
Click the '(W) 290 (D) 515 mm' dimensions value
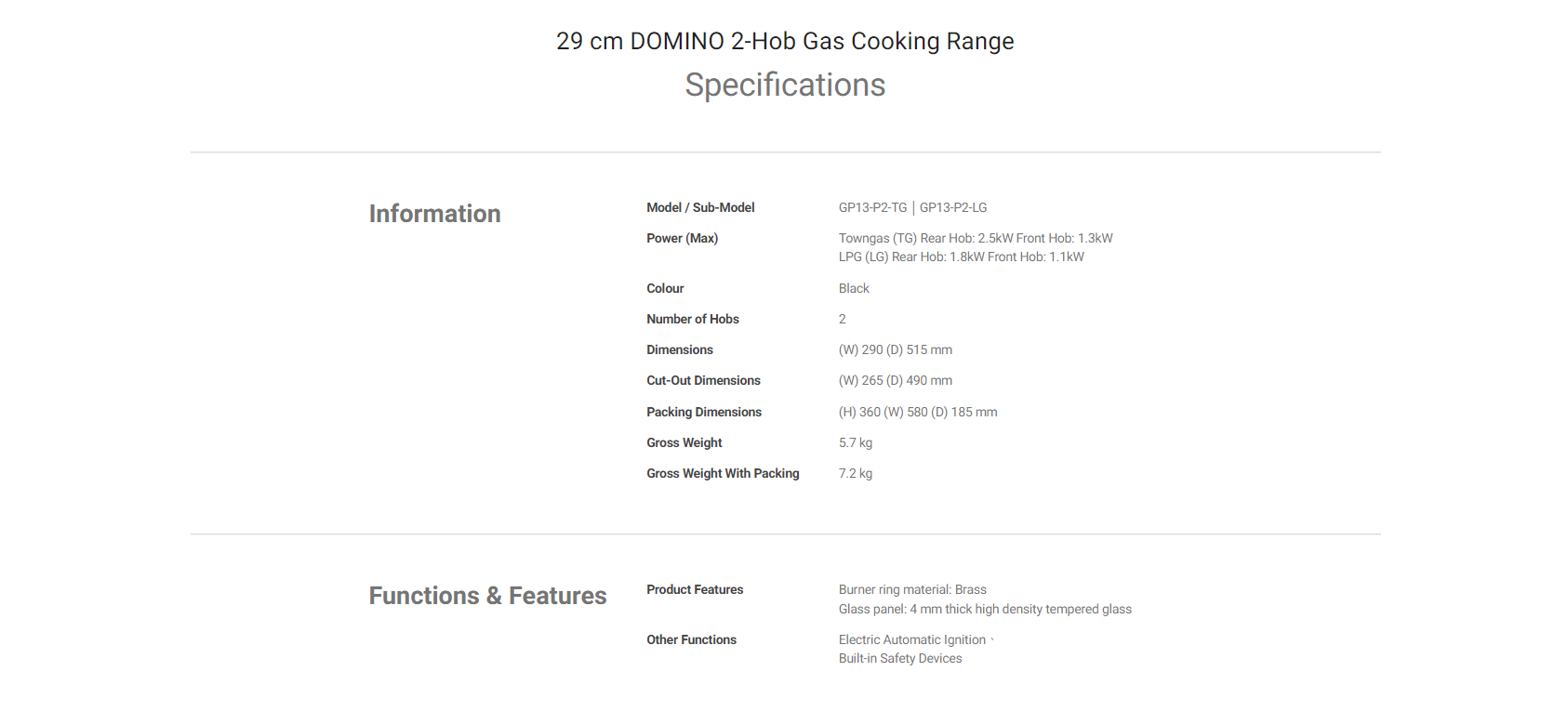pos(895,349)
